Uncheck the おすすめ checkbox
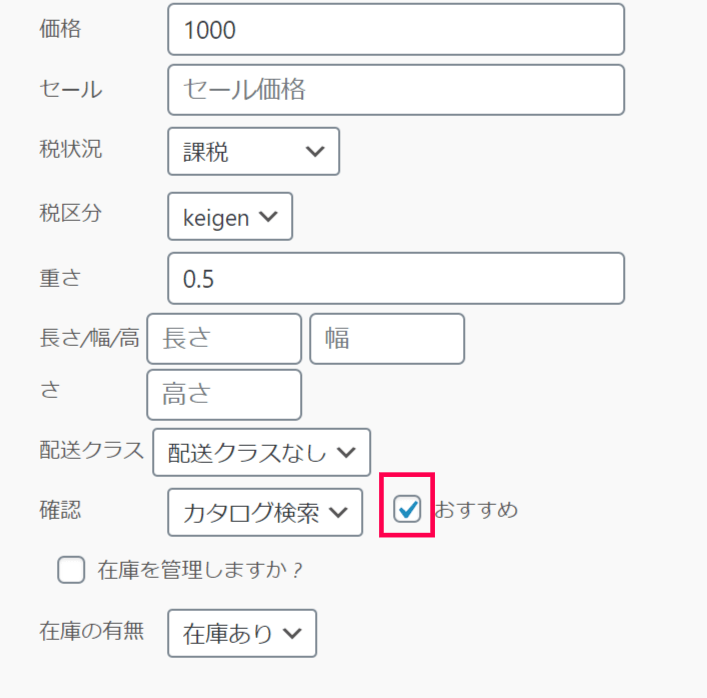The width and height of the screenshot is (707, 698). point(407,509)
